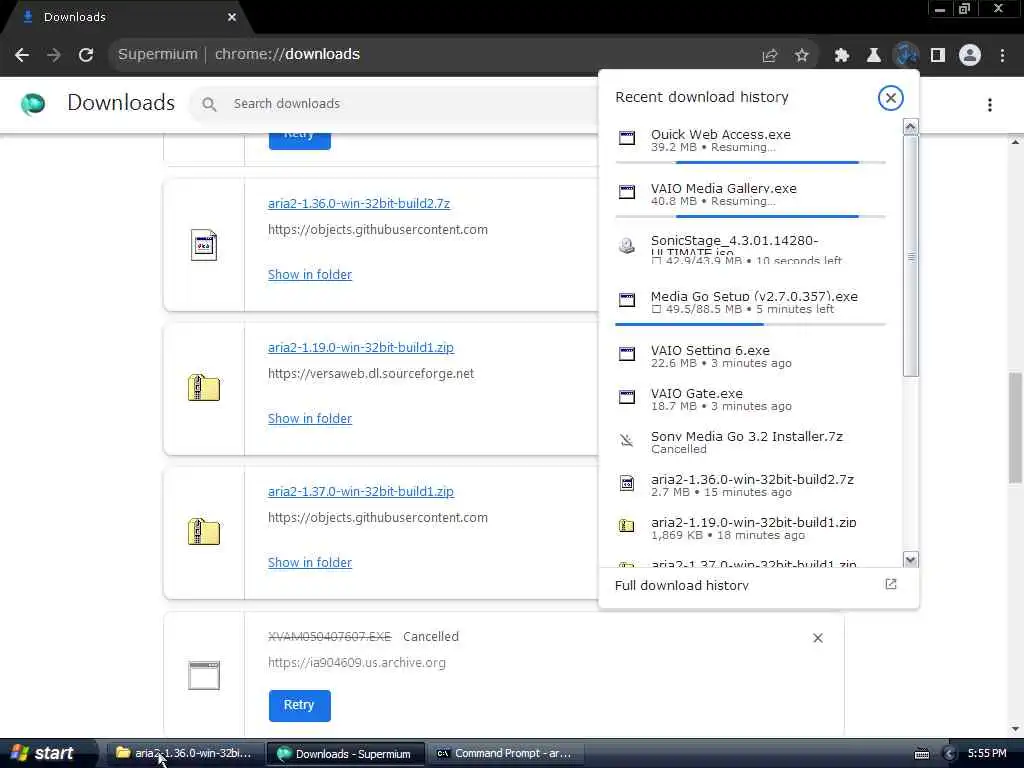The height and width of the screenshot is (768, 1024).
Task: Open aria2-1.19.0-win-32bit-build1.zip link
Action: point(360,347)
